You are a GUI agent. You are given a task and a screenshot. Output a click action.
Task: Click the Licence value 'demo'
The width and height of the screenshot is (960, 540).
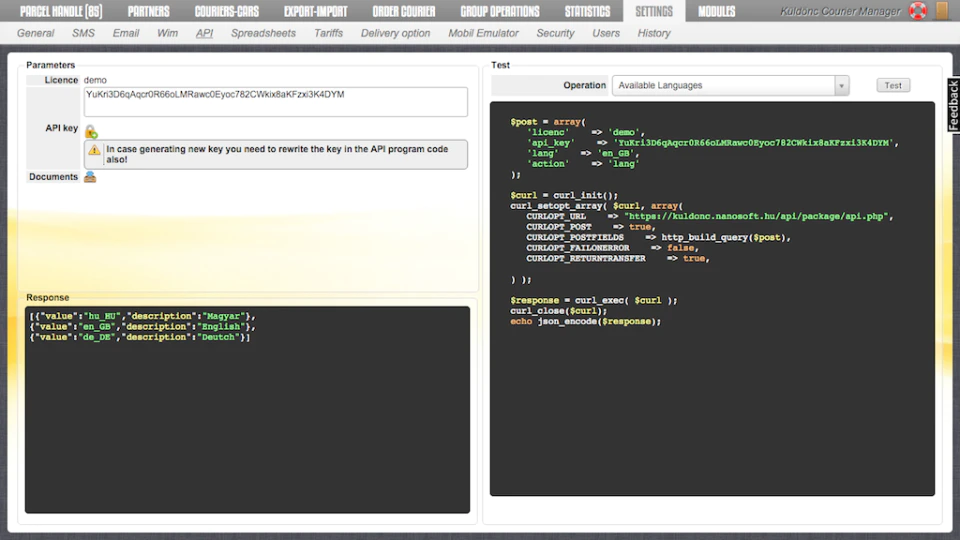(x=95, y=80)
